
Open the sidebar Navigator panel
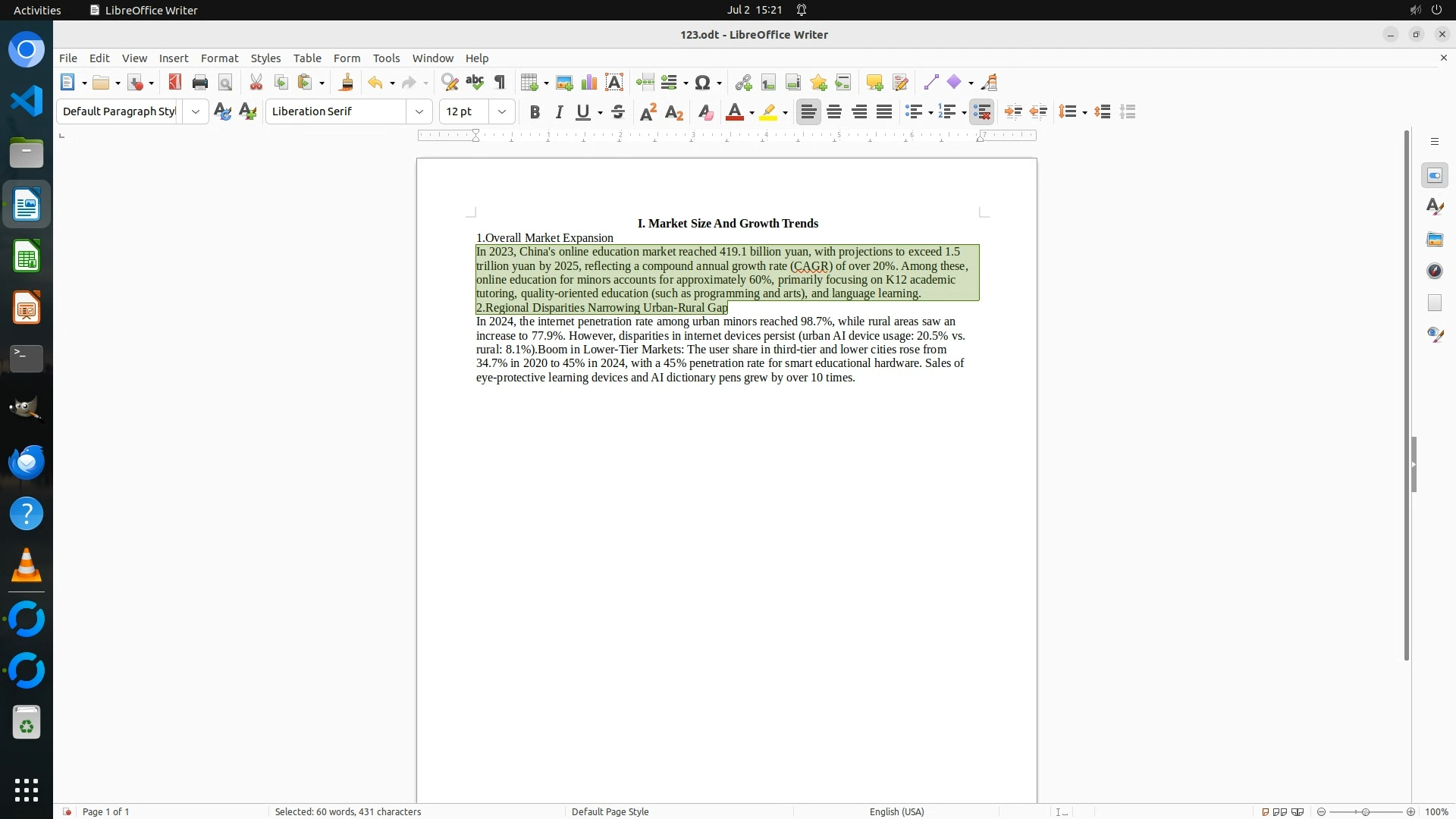tap(1434, 271)
